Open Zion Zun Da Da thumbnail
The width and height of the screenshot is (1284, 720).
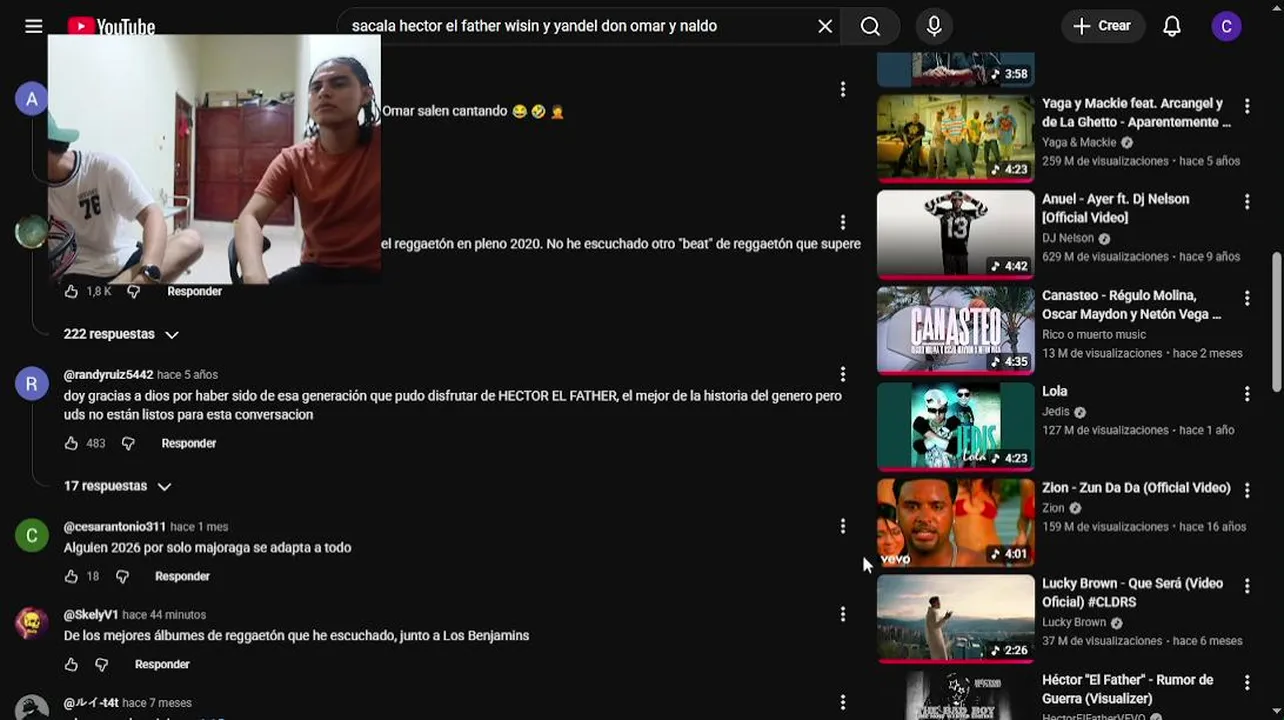point(956,522)
